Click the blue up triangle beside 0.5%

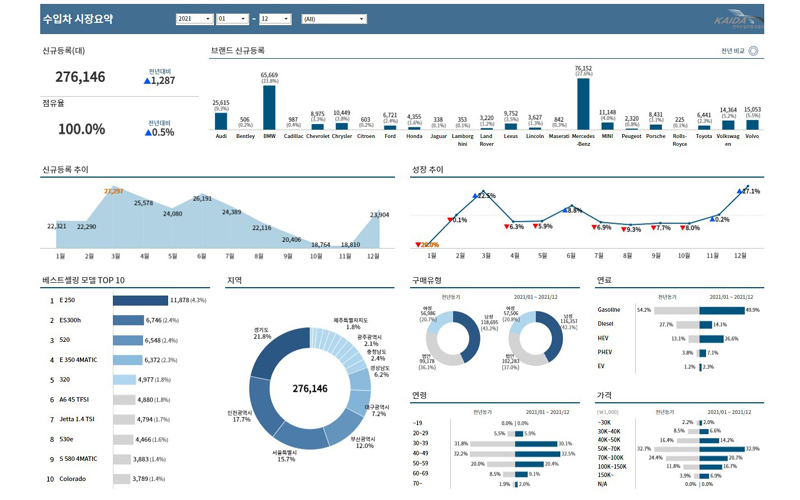[x=148, y=133]
